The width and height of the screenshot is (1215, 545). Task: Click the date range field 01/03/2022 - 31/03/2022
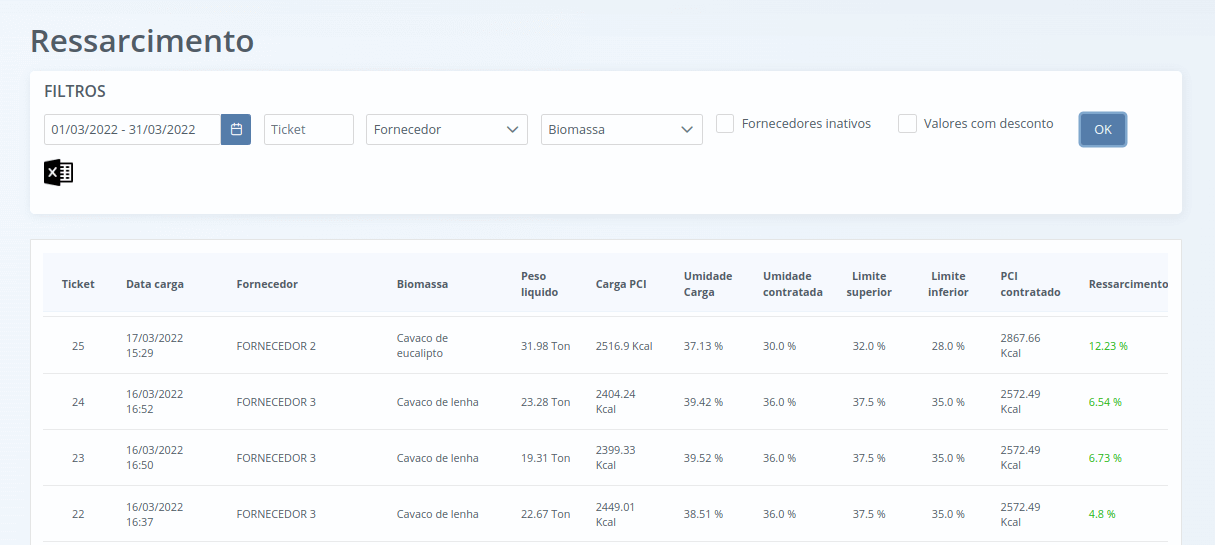(132, 129)
